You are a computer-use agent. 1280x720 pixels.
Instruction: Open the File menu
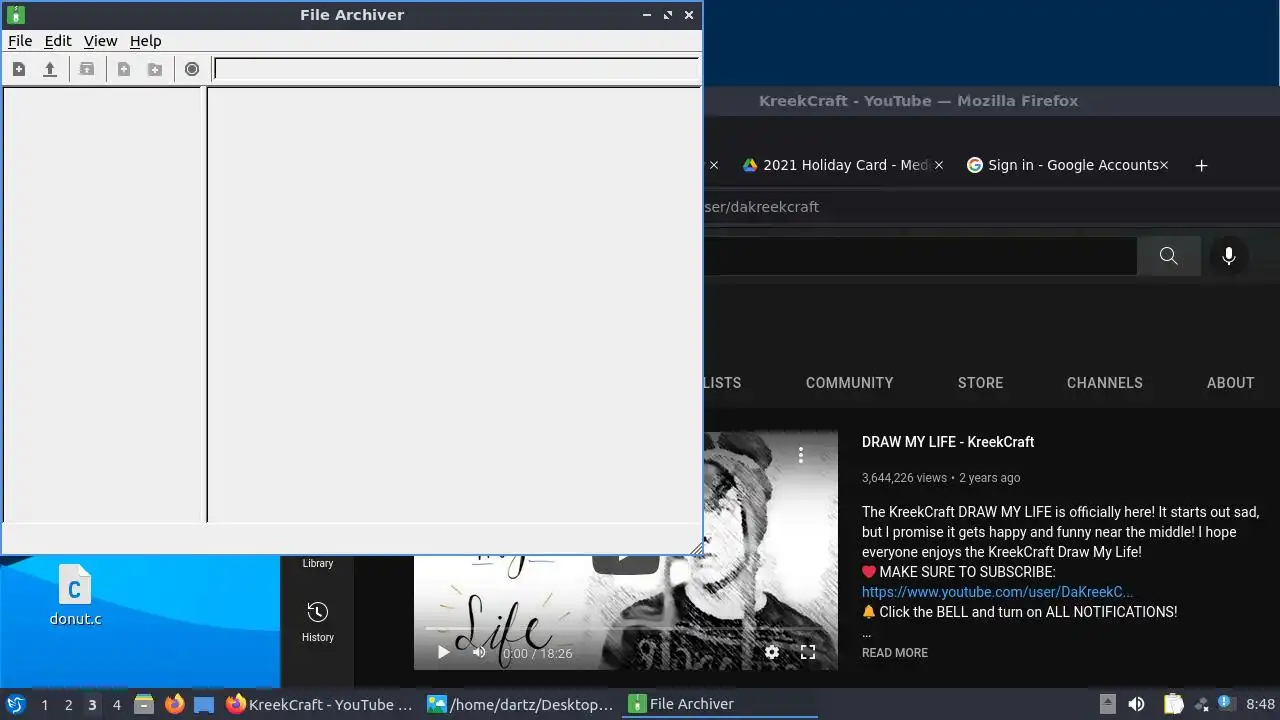coord(20,41)
